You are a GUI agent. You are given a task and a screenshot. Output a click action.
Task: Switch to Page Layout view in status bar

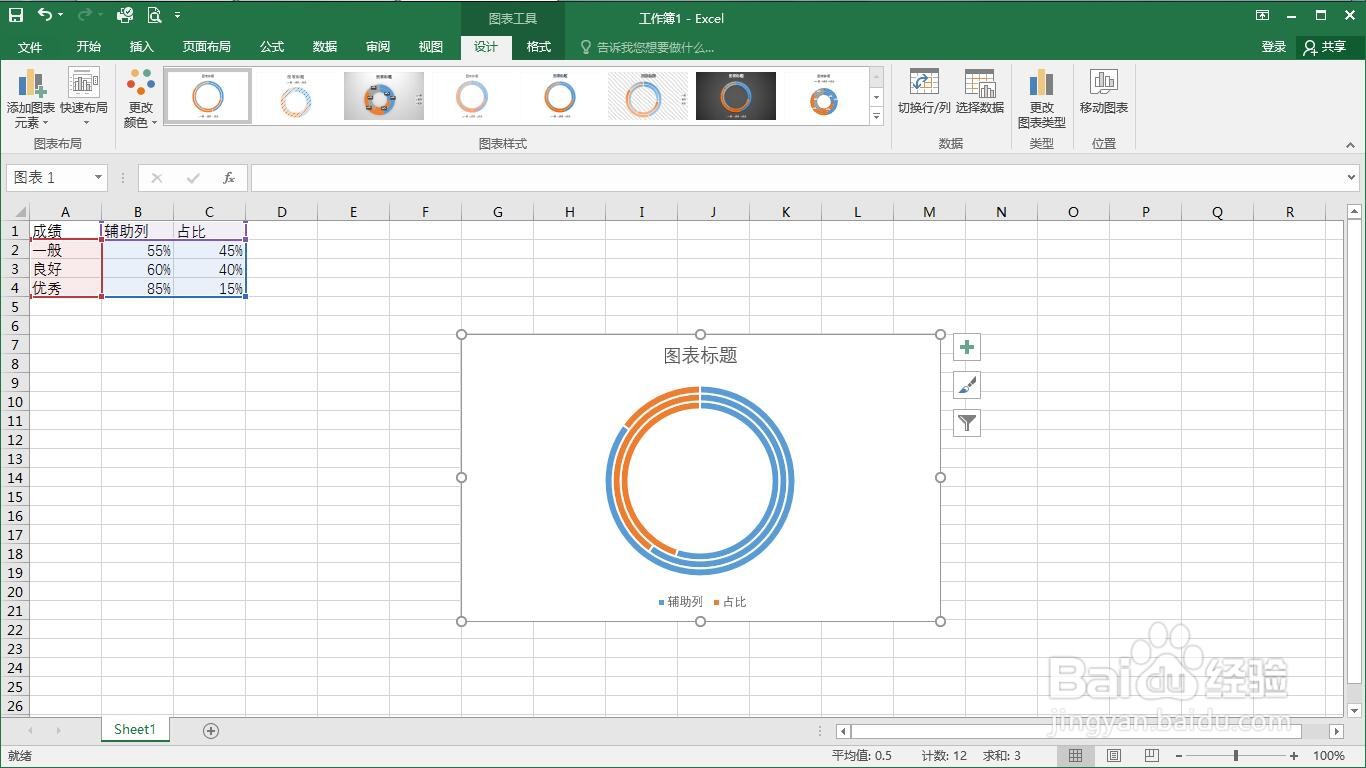tap(1114, 756)
